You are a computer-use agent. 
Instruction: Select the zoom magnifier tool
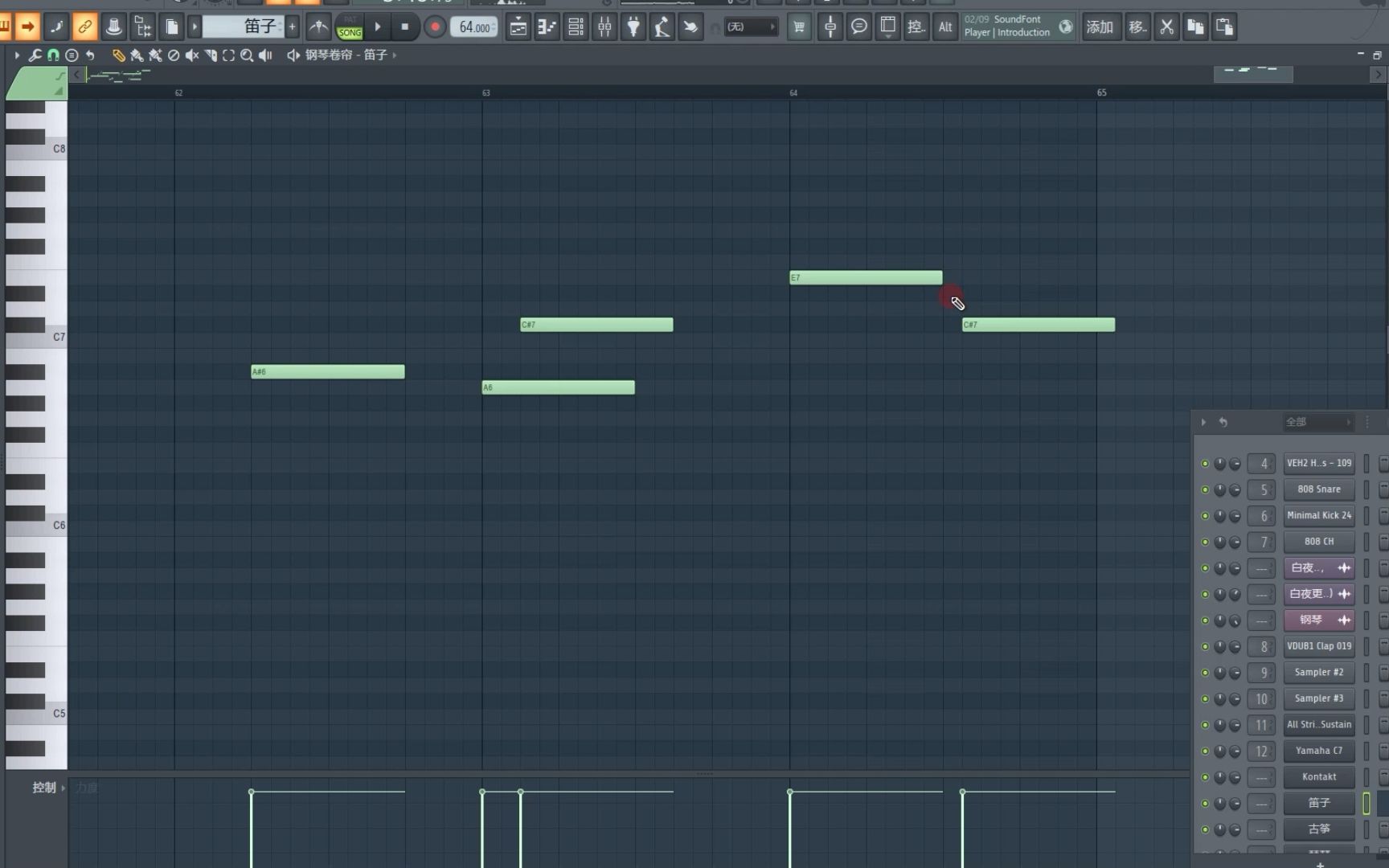[x=247, y=55]
